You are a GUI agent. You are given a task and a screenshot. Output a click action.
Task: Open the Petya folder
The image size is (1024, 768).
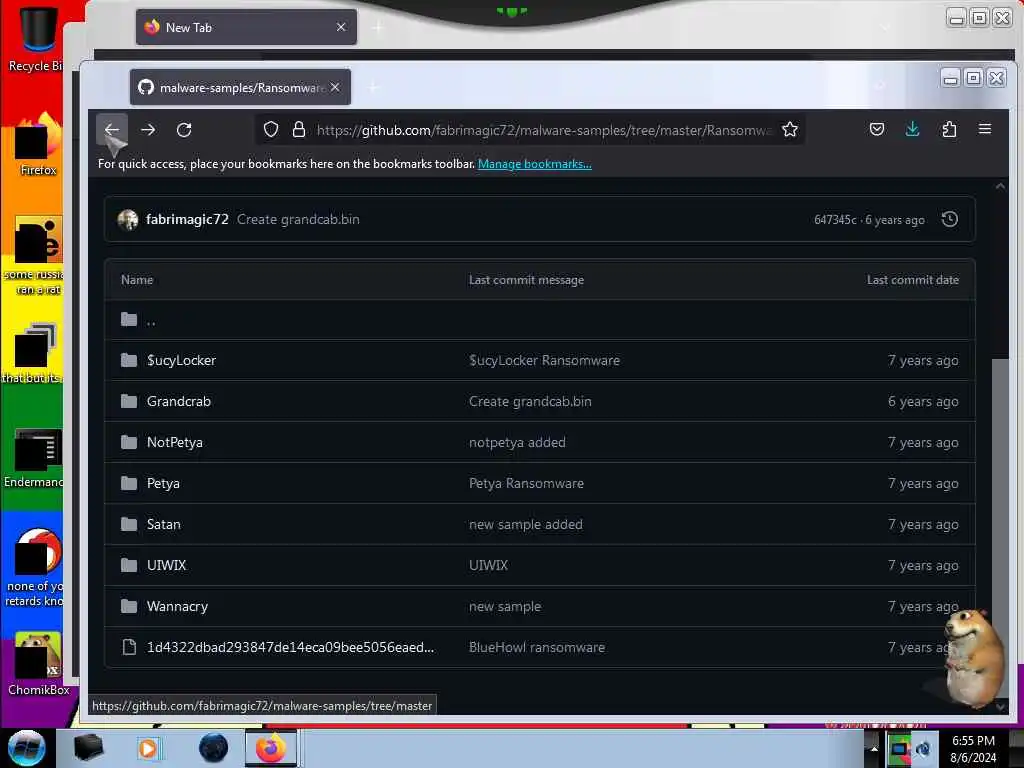pos(163,483)
